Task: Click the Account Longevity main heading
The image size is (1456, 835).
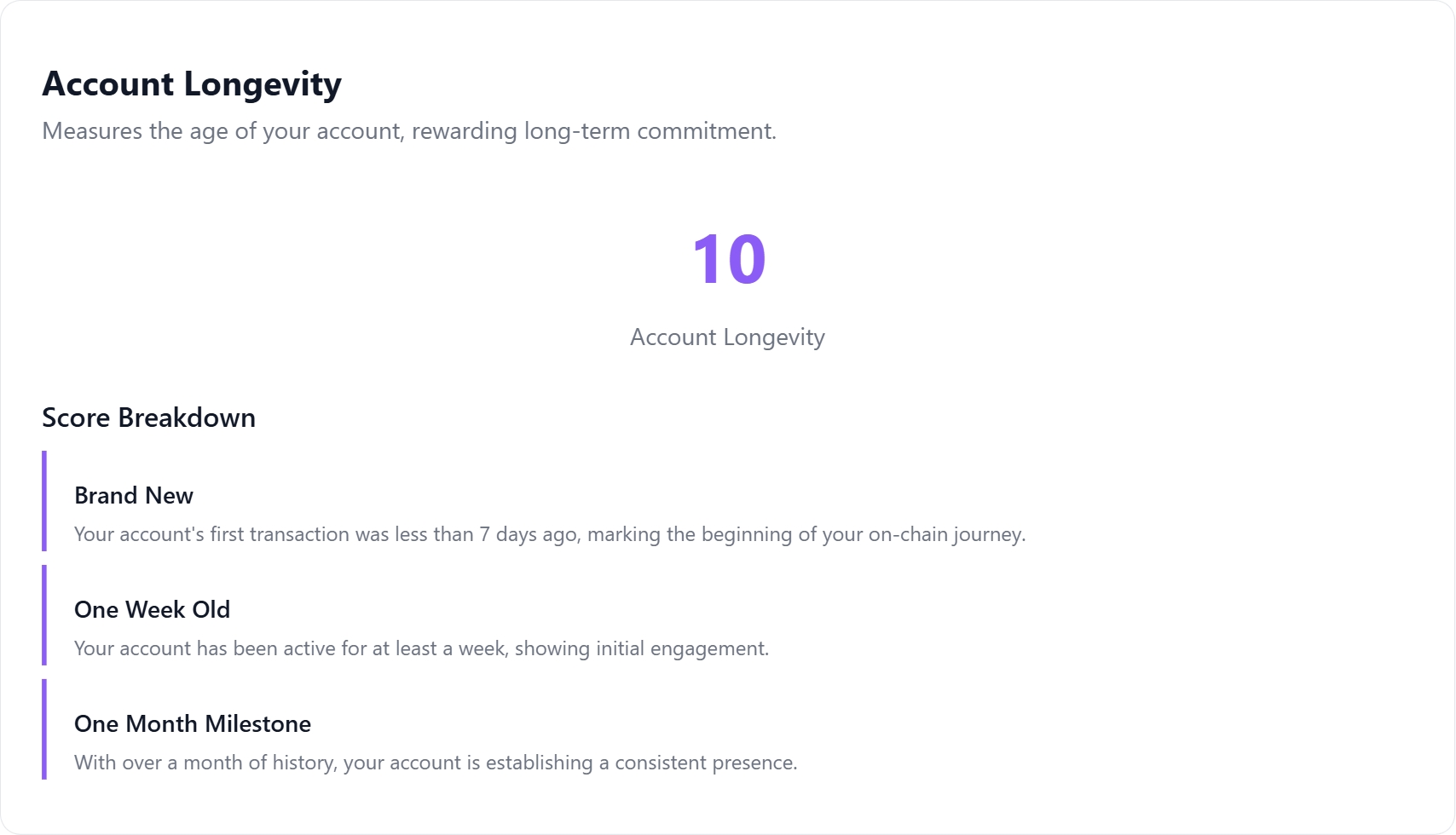Action: [x=192, y=84]
